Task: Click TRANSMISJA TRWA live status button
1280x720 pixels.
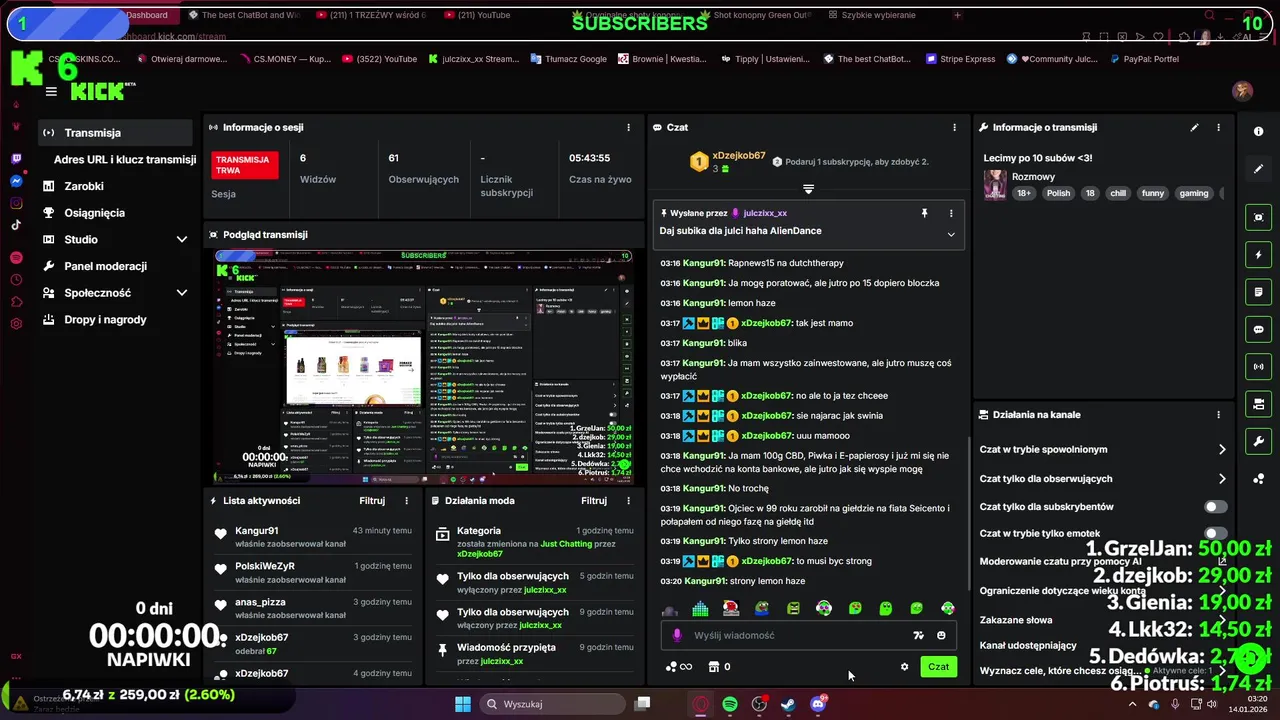Action: (244, 165)
